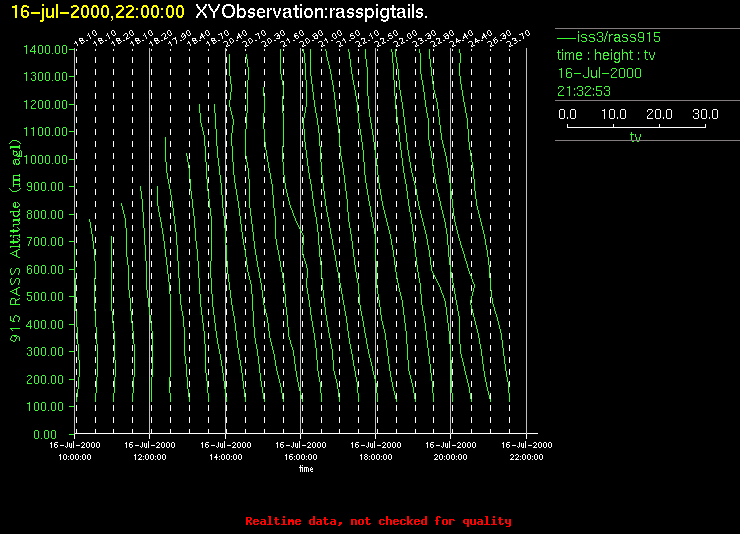The width and height of the screenshot is (740, 534).
Task: Click the 12:00:00 time axis label
Action: pyautogui.click(x=150, y=457)
